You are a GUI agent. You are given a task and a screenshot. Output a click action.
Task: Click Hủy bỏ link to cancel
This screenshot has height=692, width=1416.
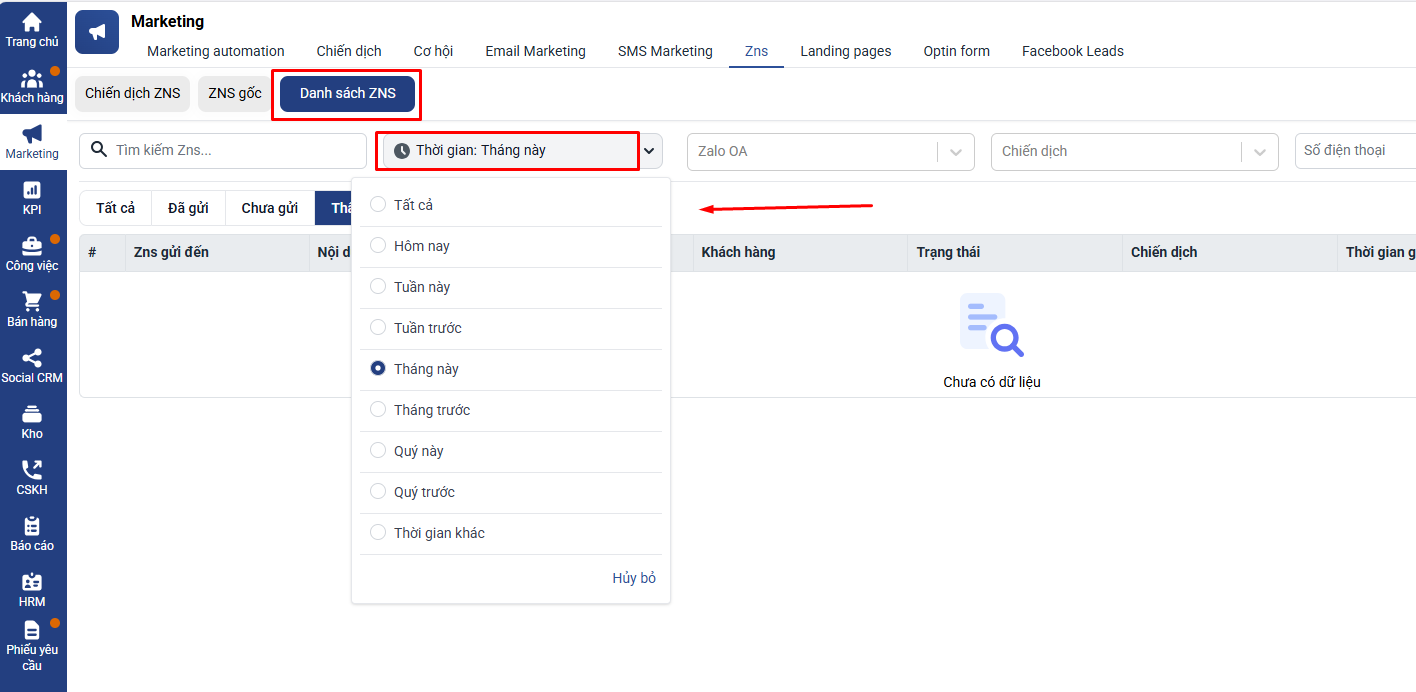click(634, 578)
